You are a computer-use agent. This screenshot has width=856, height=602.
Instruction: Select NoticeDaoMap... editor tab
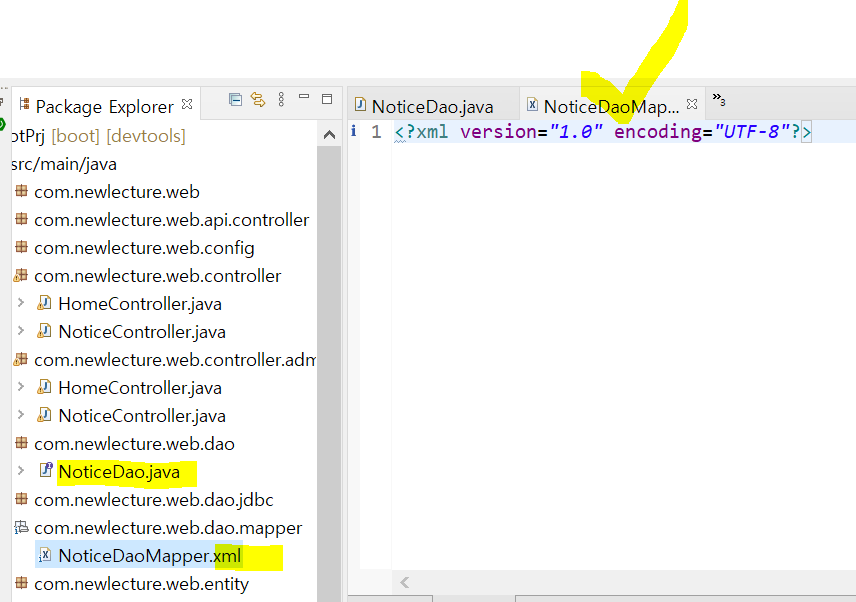pyautogui.click(x=611, y=106)
